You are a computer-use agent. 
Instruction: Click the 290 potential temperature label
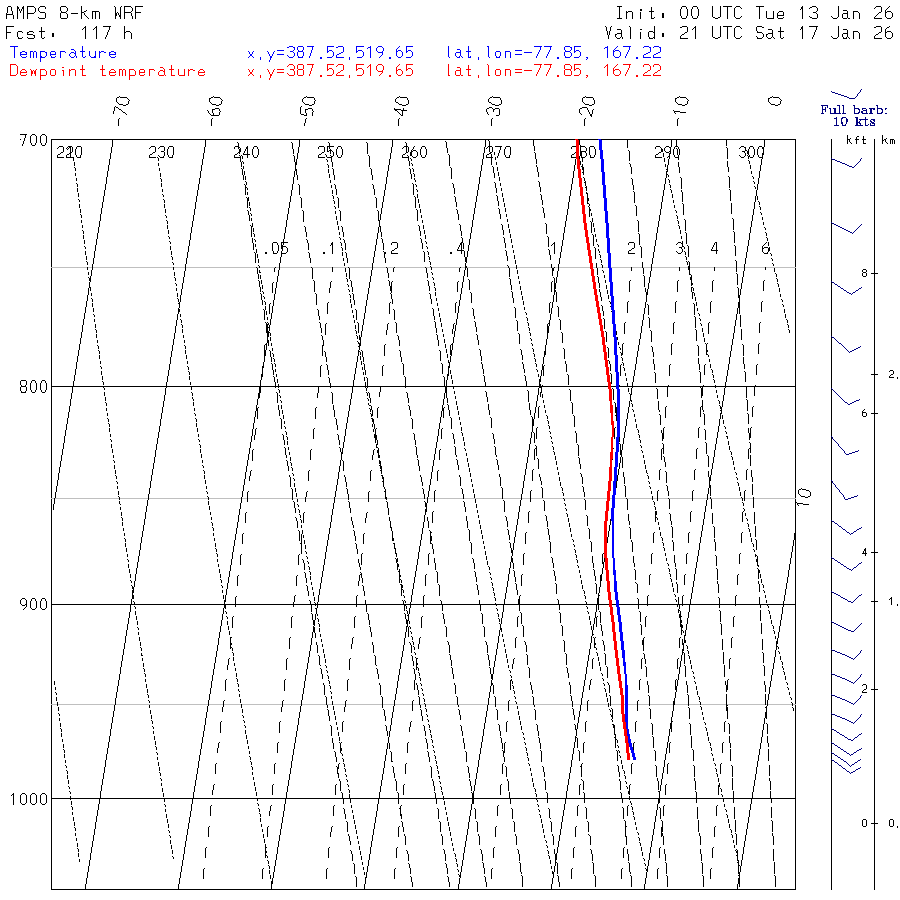click(x=667, y=153)
